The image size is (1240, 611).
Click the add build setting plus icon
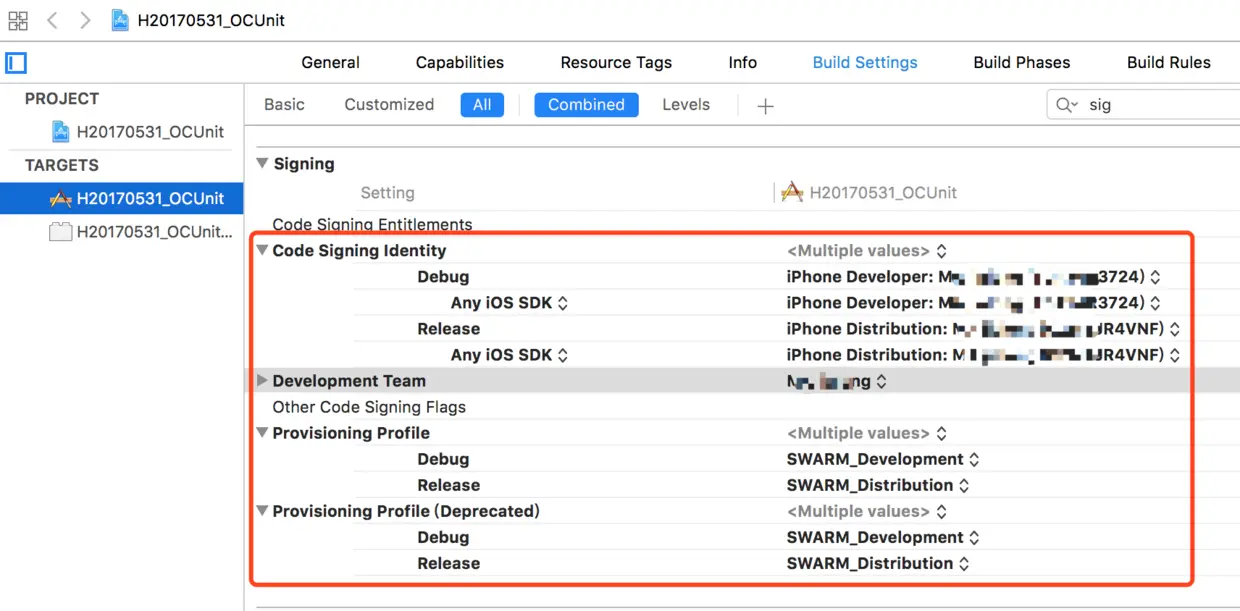765,105
